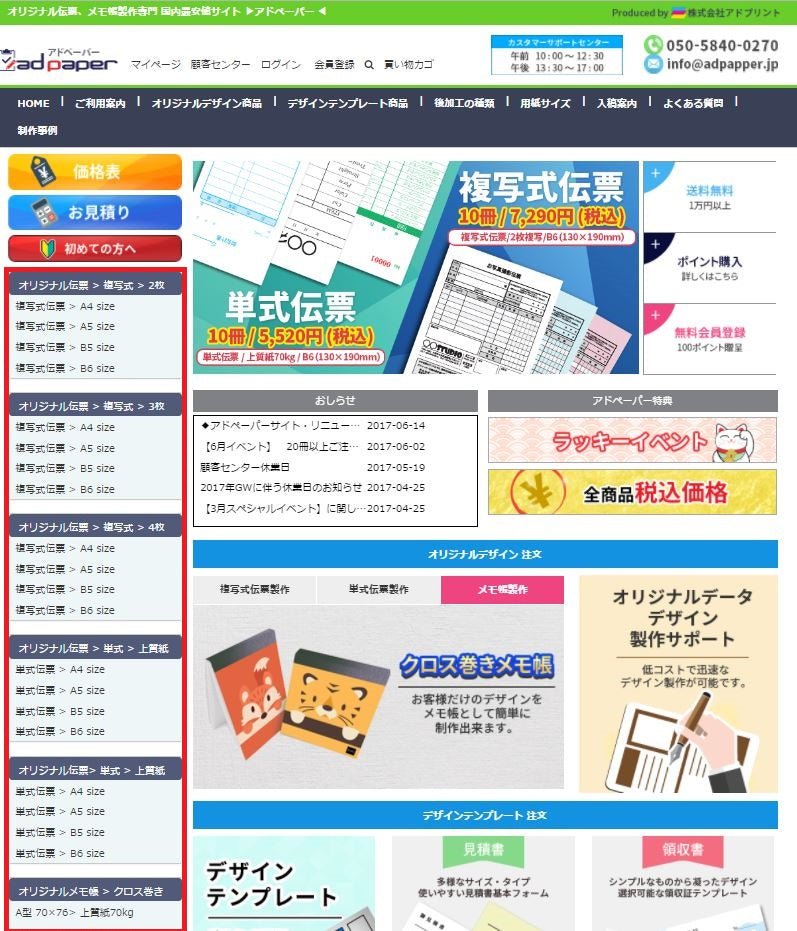Switch to 複写式伝票製作 tab
797x931 pixels.
click(255, 589)
